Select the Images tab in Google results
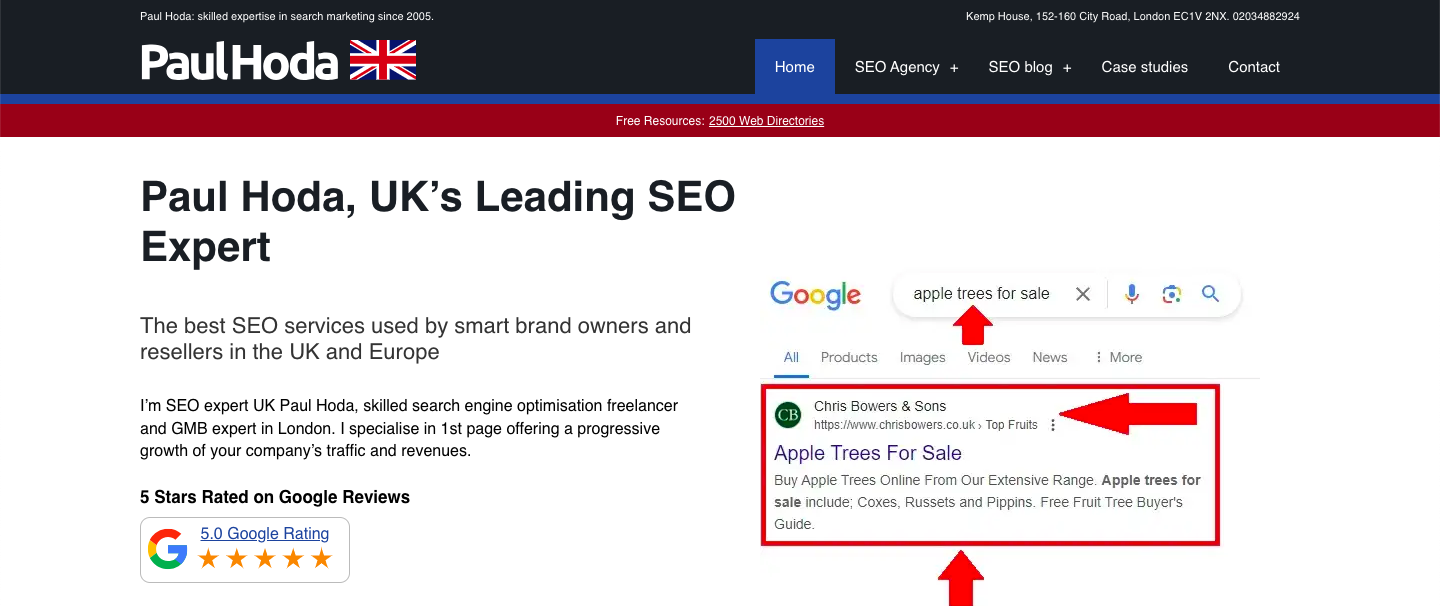The height and width of the screenshot is (606, 1440). (x=922, y=357)
